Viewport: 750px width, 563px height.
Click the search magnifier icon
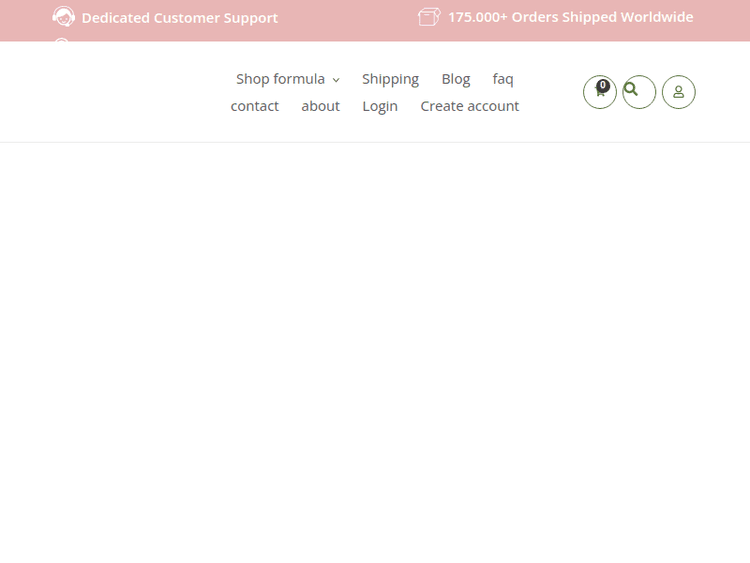631,89
